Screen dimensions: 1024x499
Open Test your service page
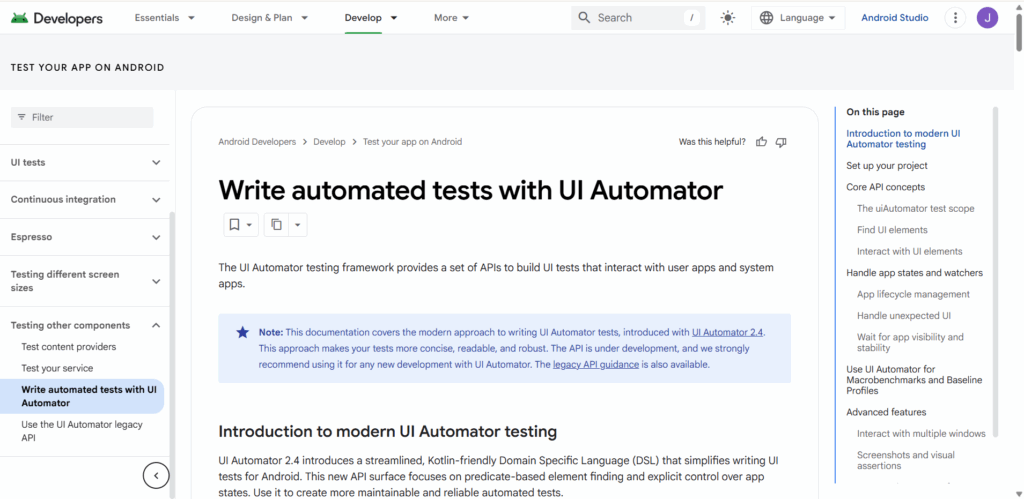click(x=57, y=368)
